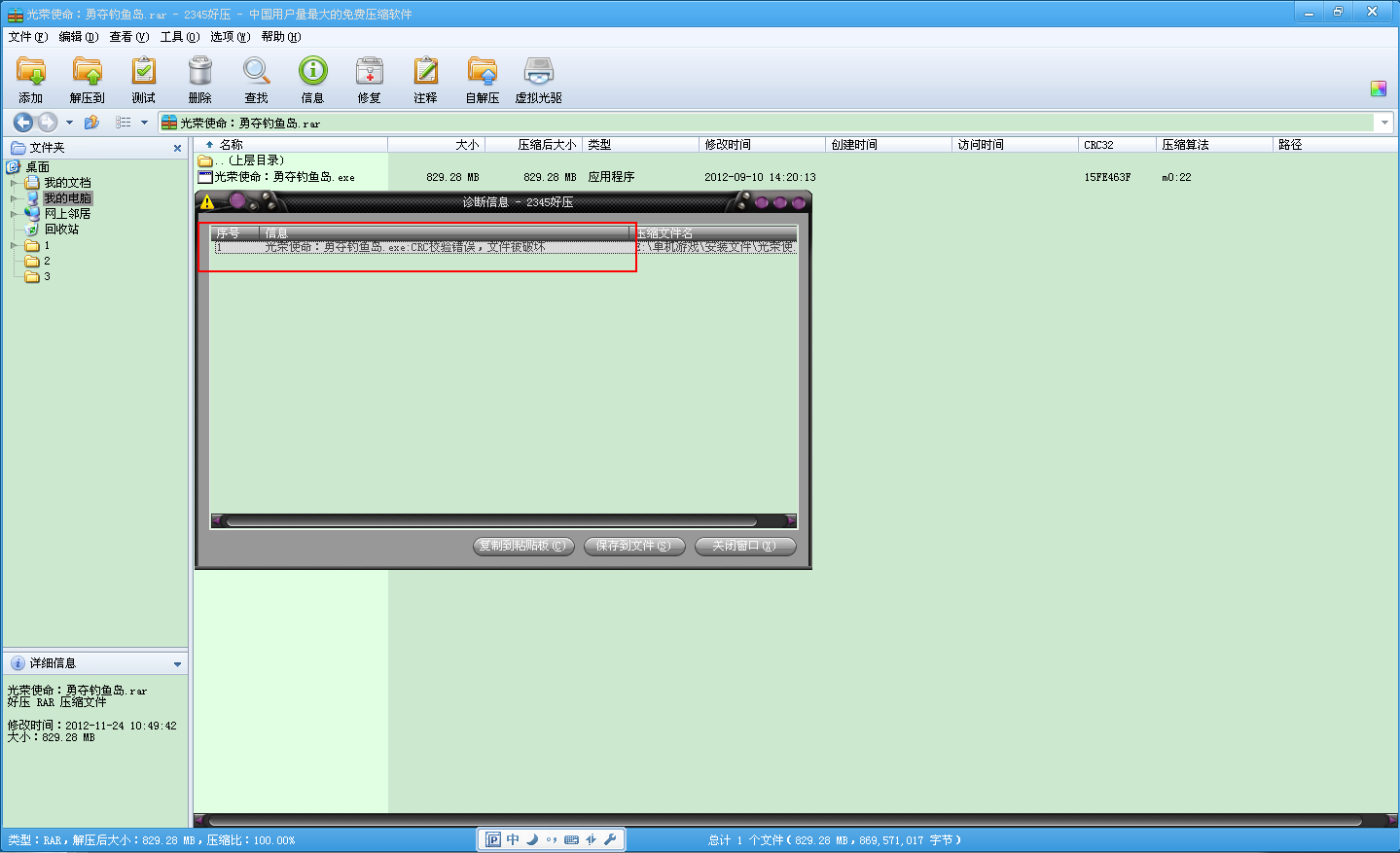The height and width of the screenshot is (853, 1400).
Task: Open the 选项(N) menu
Action: pyautogui.click(x=230, y=37)
